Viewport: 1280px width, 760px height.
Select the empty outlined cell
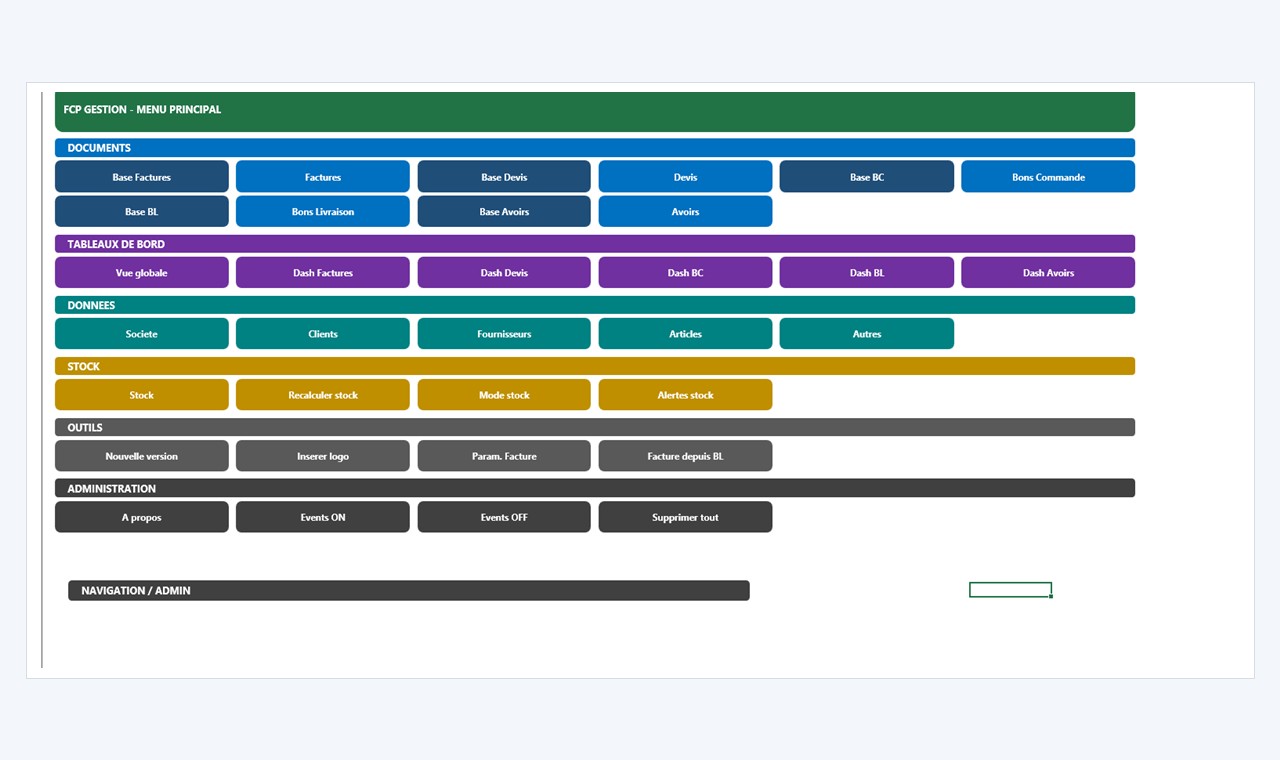coord(1010,590)
